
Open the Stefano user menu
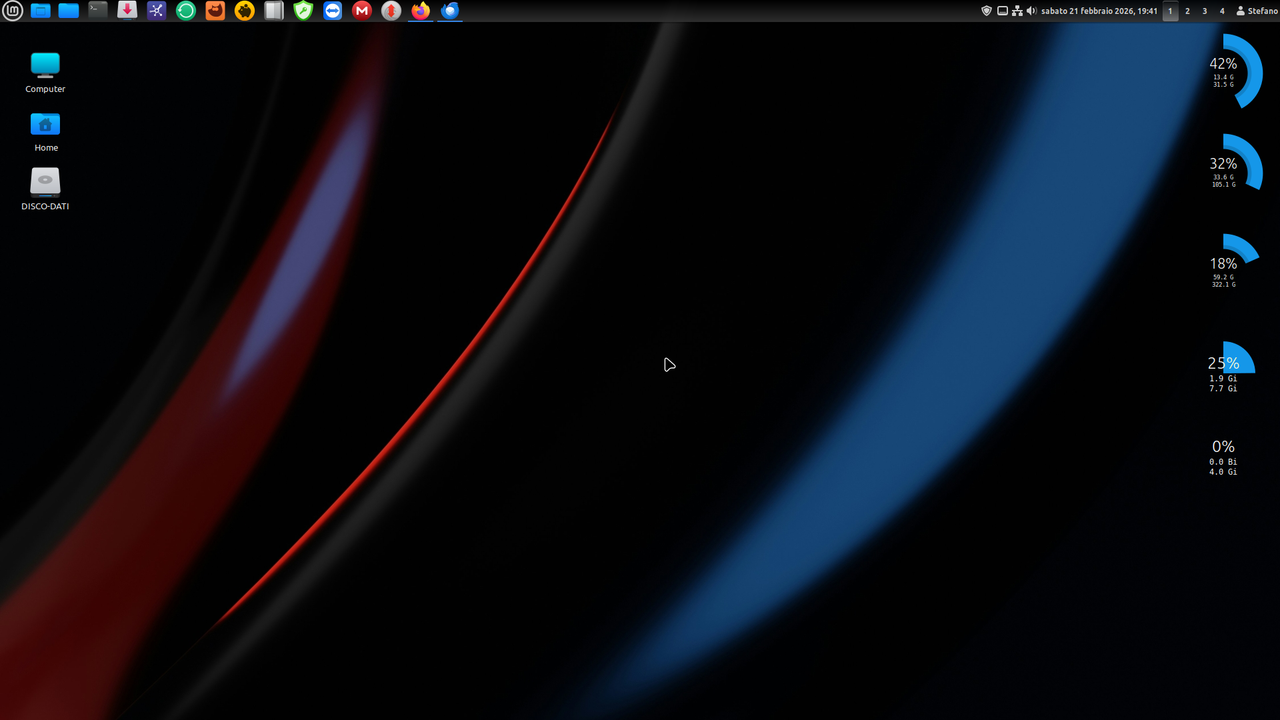(1257, 11)
